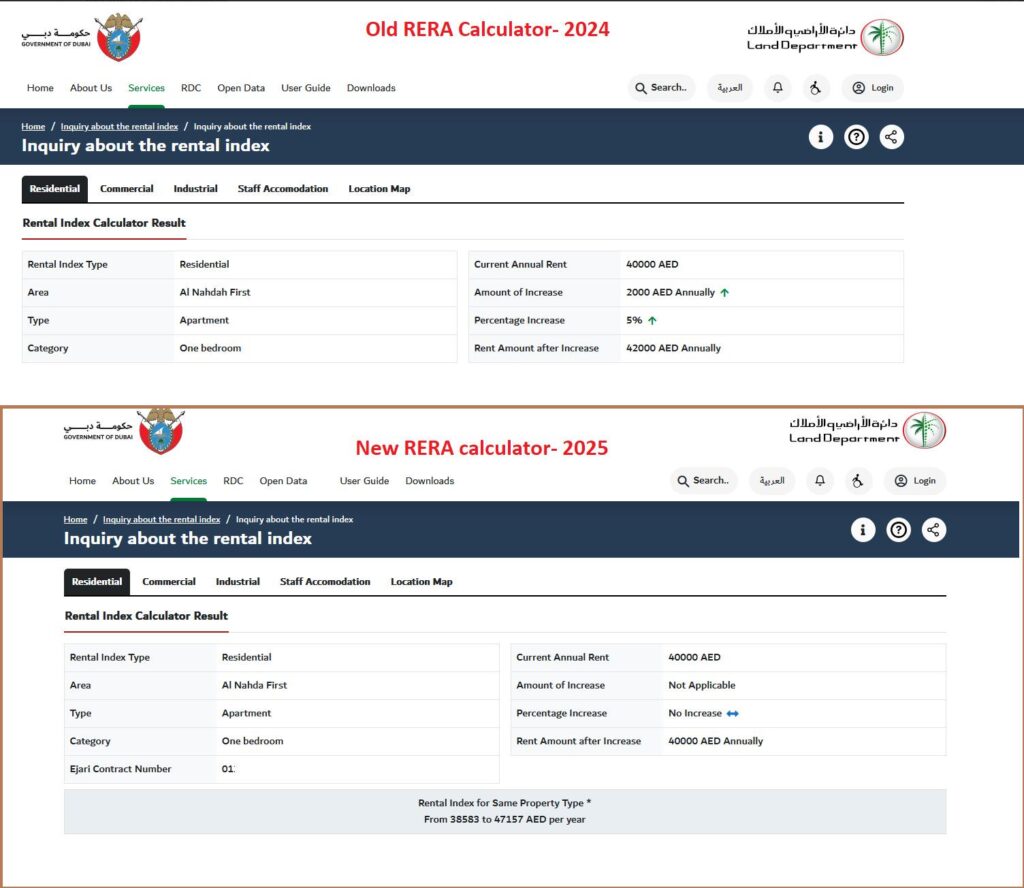Open the help question icon in 2025 header
The width and height of the screenshot is (1024, 888).
[898, 530]
